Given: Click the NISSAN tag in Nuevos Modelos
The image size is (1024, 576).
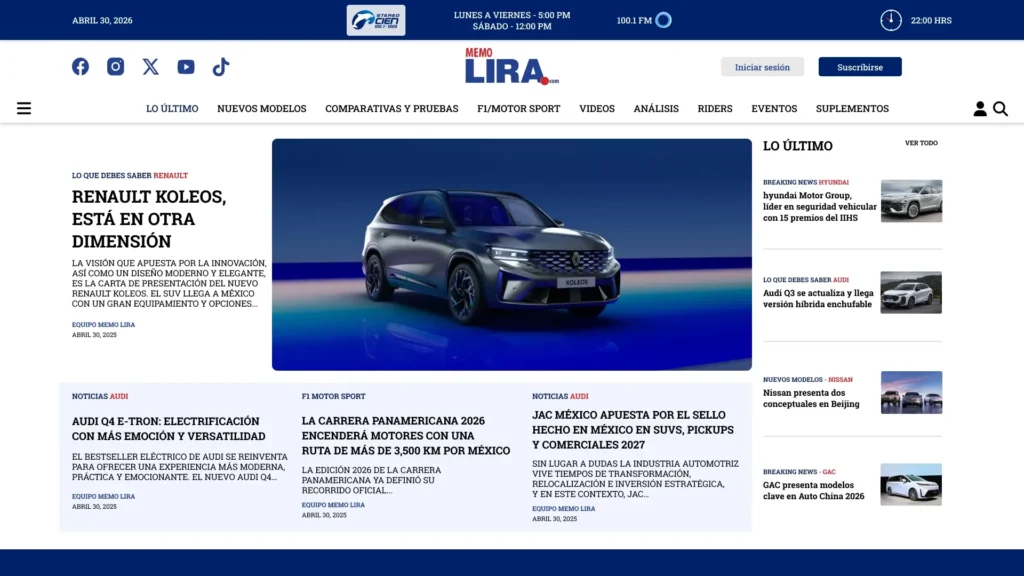Looking at the screenshot, I should coord(840,379).
